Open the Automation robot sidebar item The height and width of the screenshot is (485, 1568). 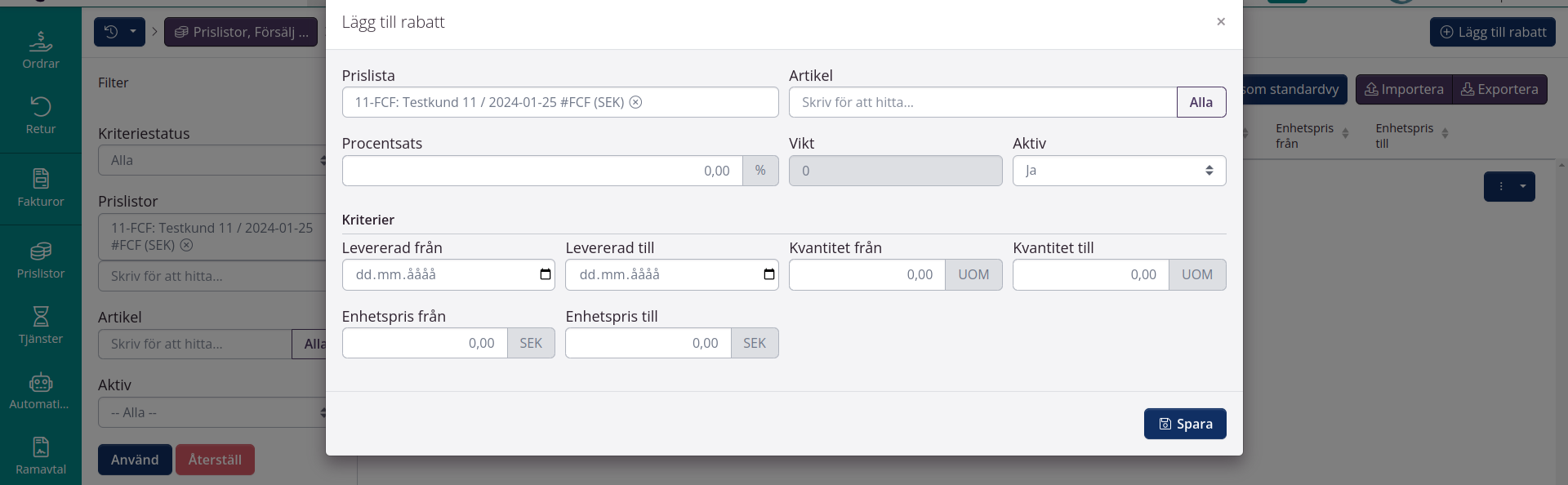tap(41, 390)
